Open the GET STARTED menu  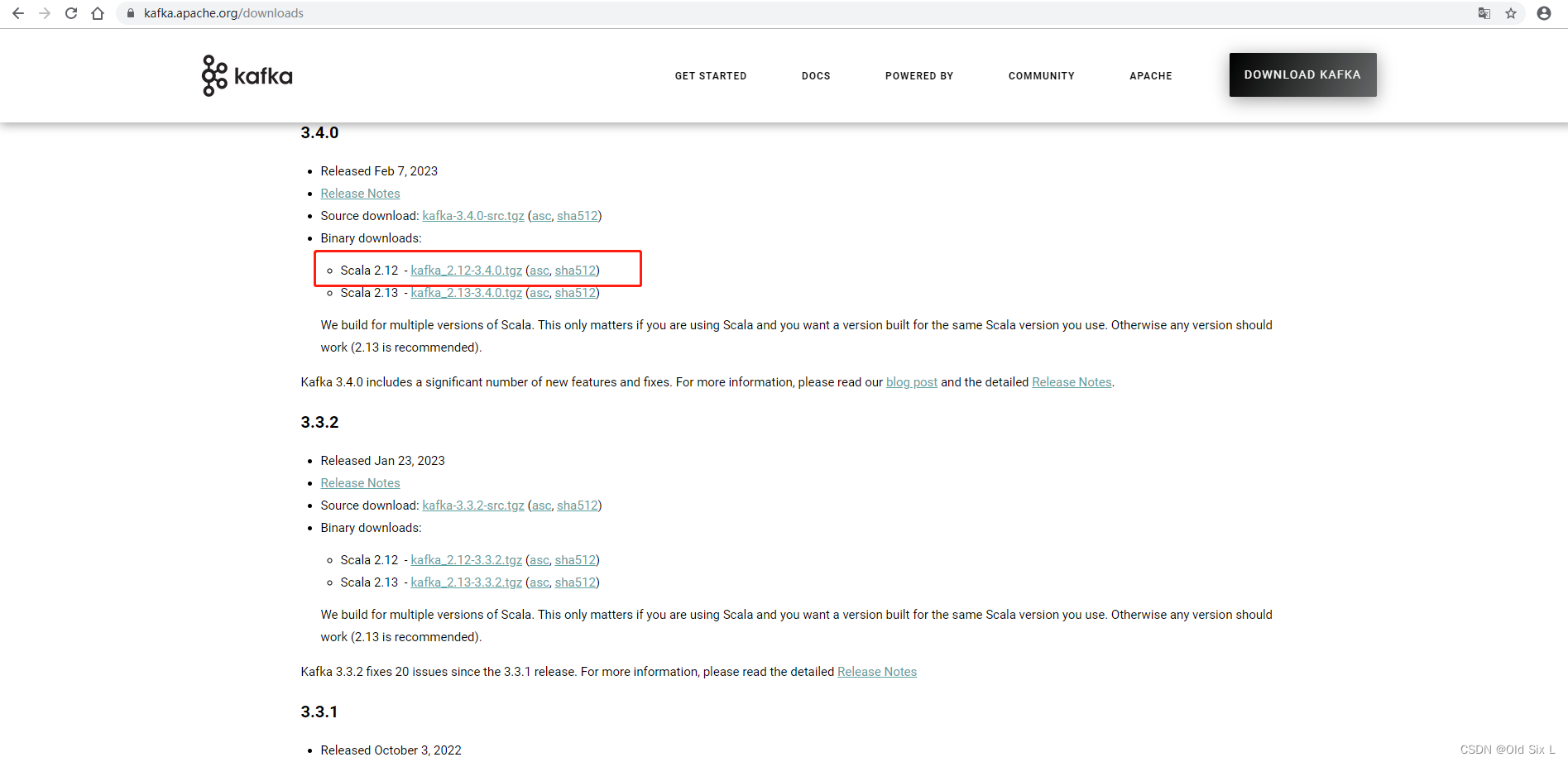tap(711, 75)
